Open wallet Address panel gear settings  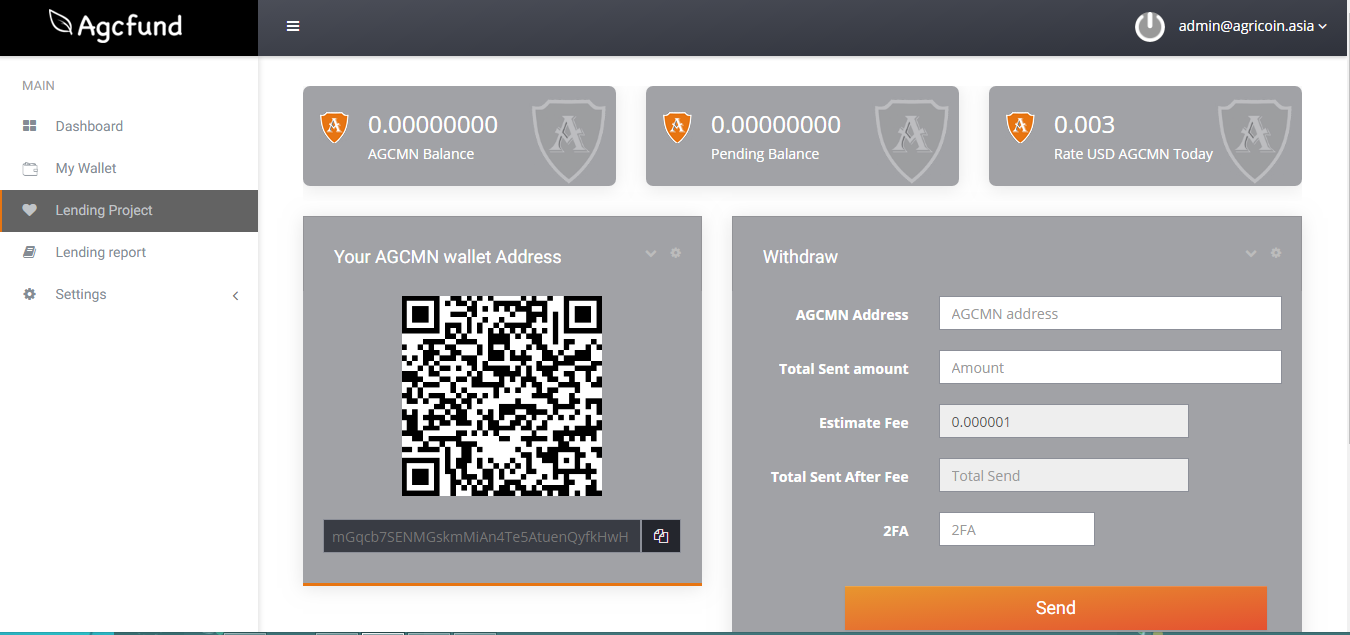676,253
